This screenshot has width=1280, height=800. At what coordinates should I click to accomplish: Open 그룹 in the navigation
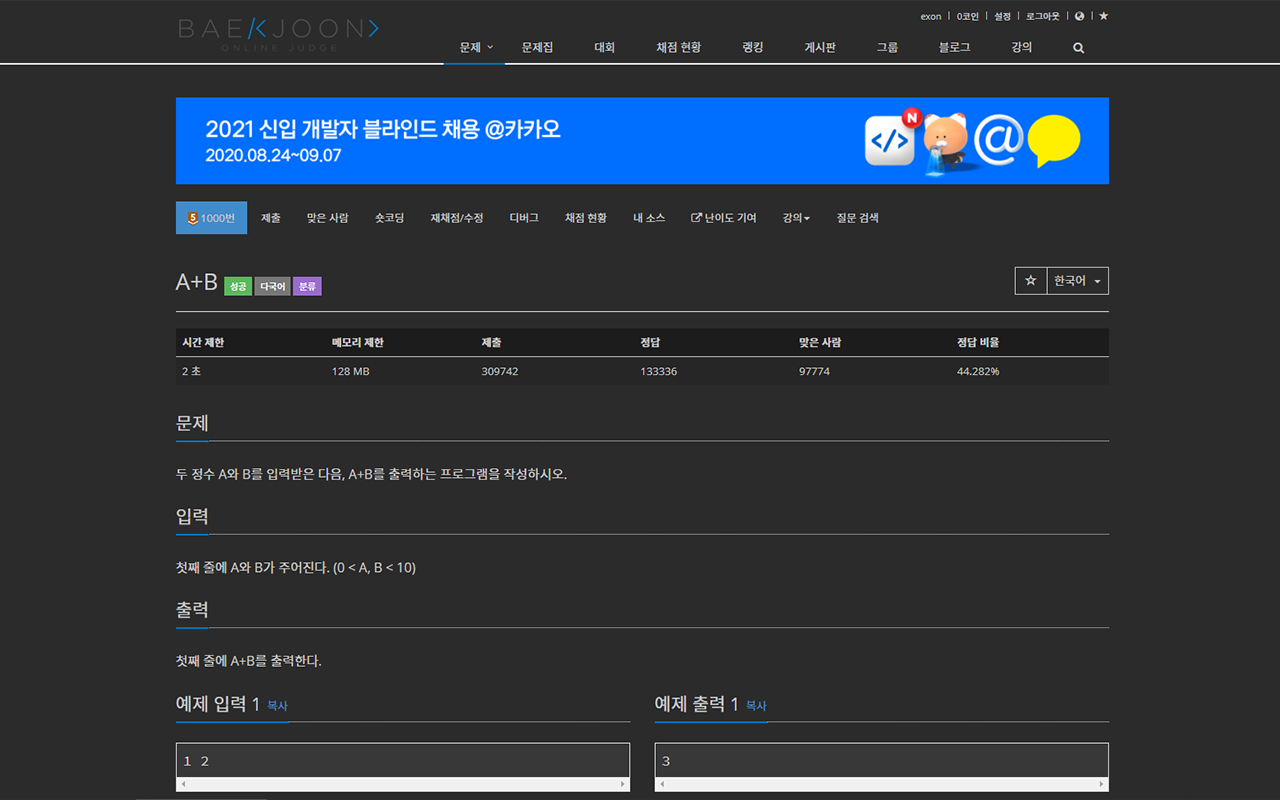point(887,47)
